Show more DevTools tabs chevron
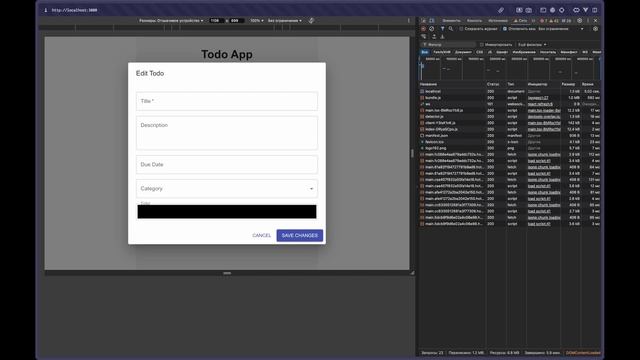640x360 pixels. (533, 20)
